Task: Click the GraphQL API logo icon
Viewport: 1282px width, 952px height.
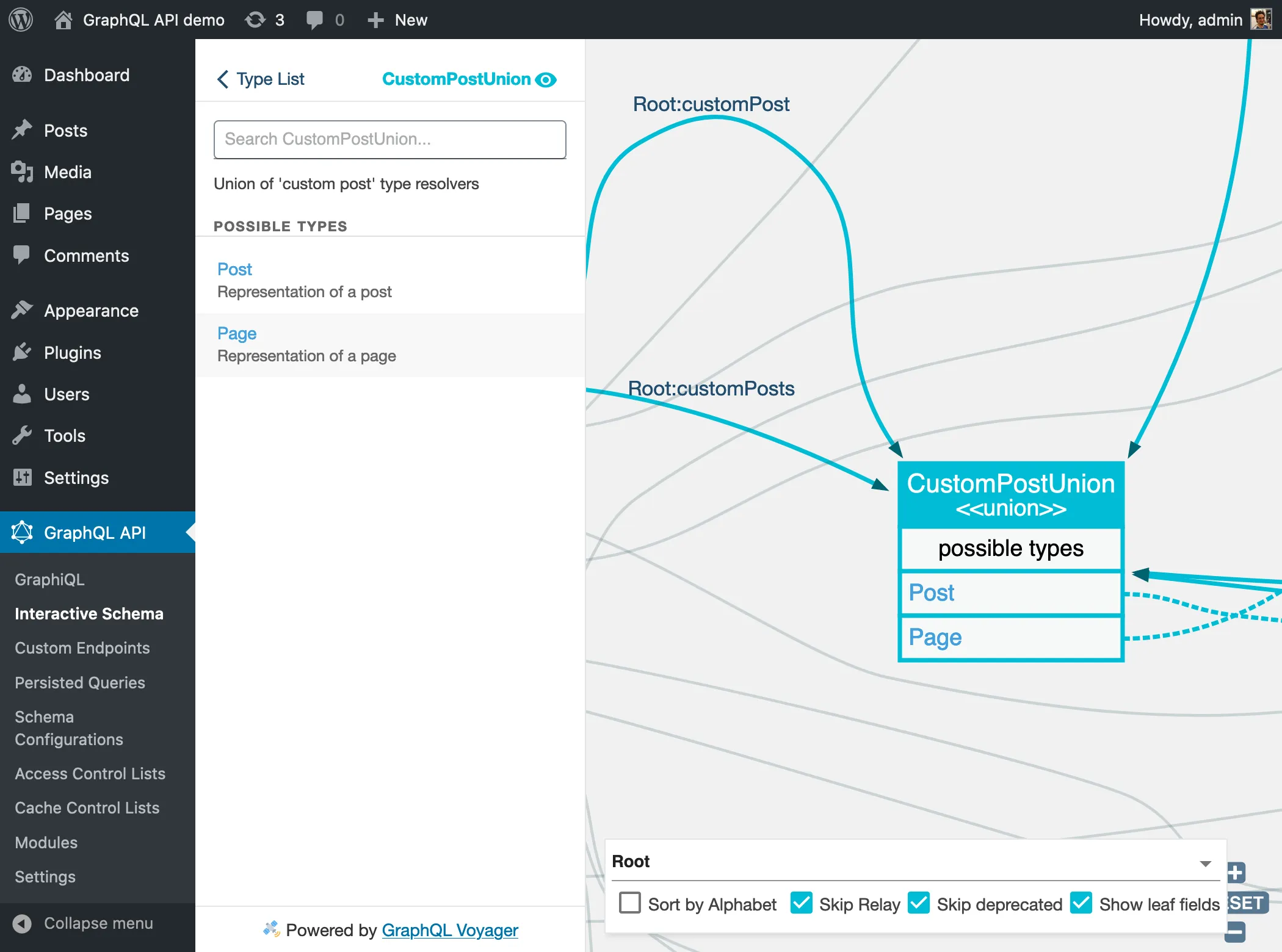Action: [x=22, y=532]
